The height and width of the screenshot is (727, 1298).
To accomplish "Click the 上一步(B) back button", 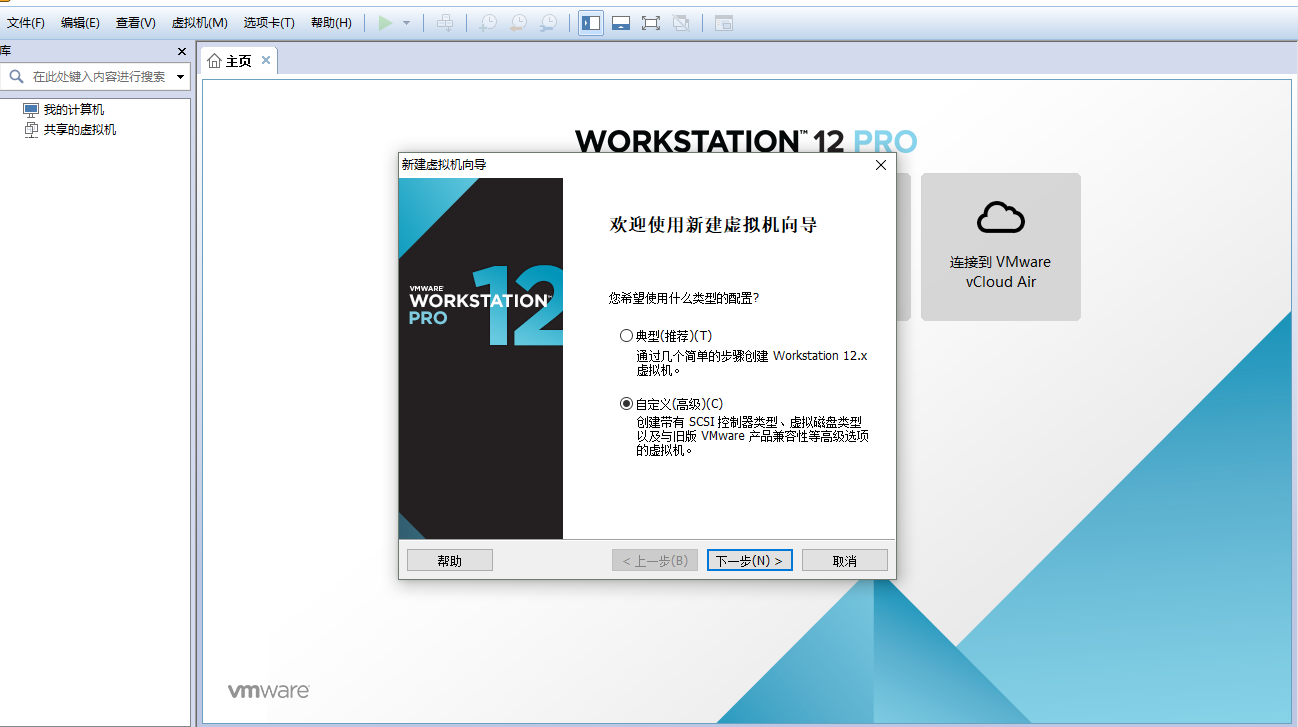I will coord(655,560).
